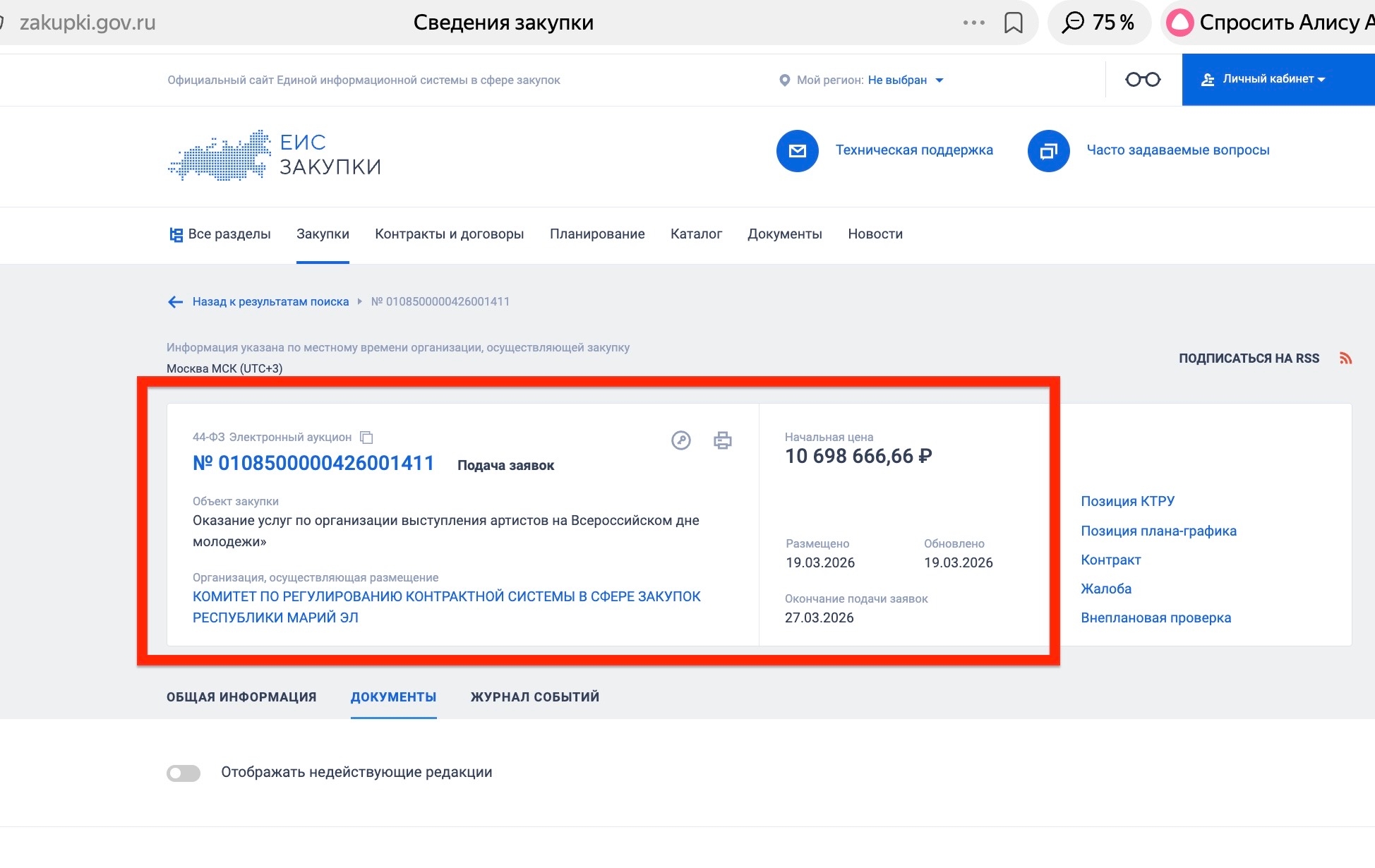Switch to Журнал событий tab
This screenshot has width=1375, height=868.
[534, 697]
